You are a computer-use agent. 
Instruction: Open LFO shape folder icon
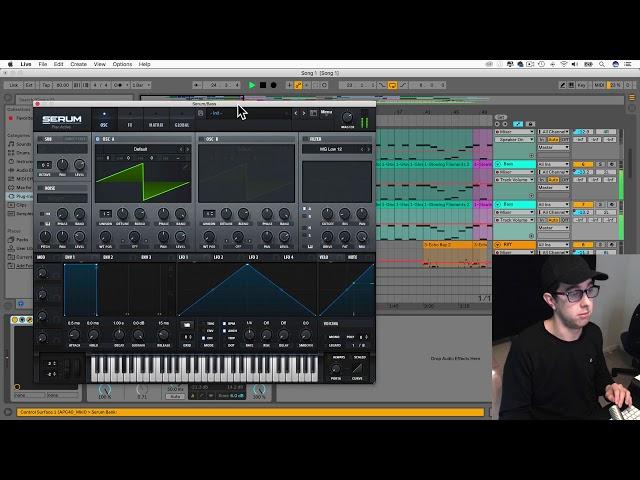coord(187,325)
